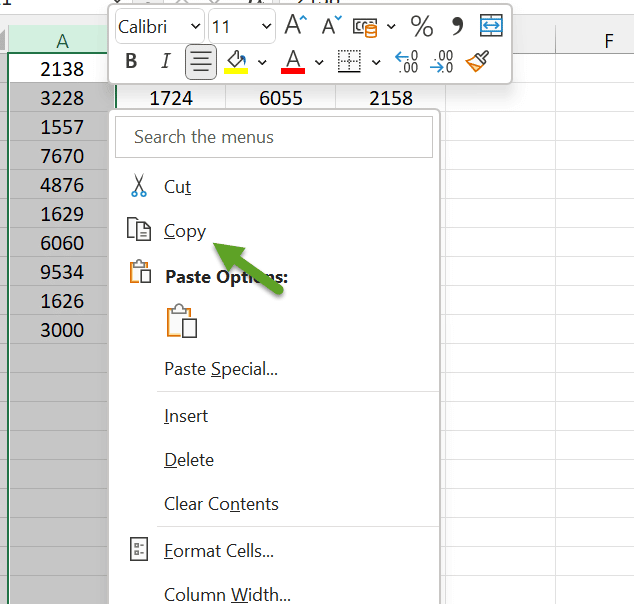
Task: Click the Search the menus field
Action: [274, 137]
